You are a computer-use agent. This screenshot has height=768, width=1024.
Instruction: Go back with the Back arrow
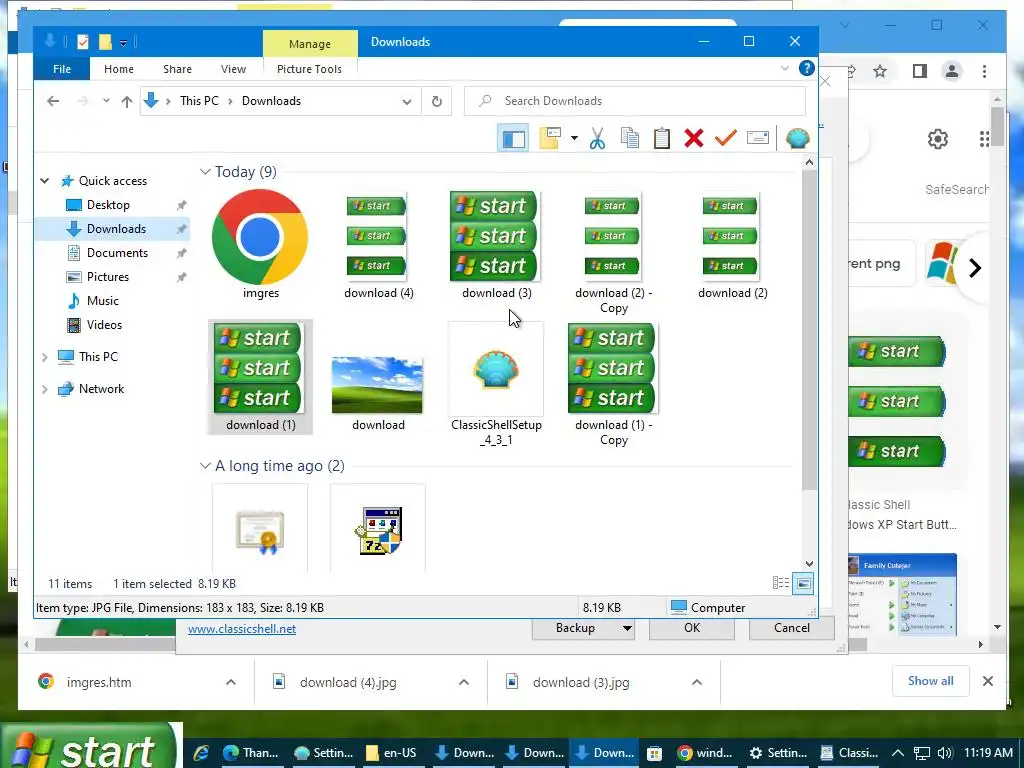point(54,101)
